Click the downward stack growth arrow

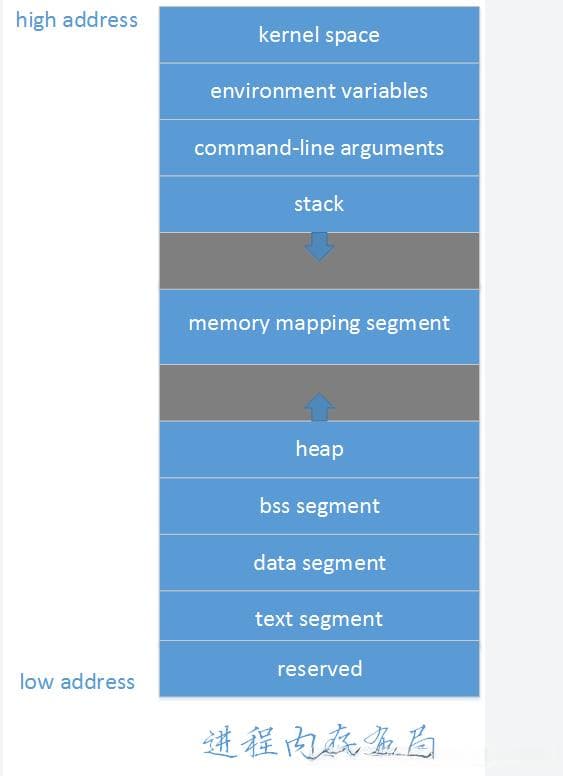[319, 246]
